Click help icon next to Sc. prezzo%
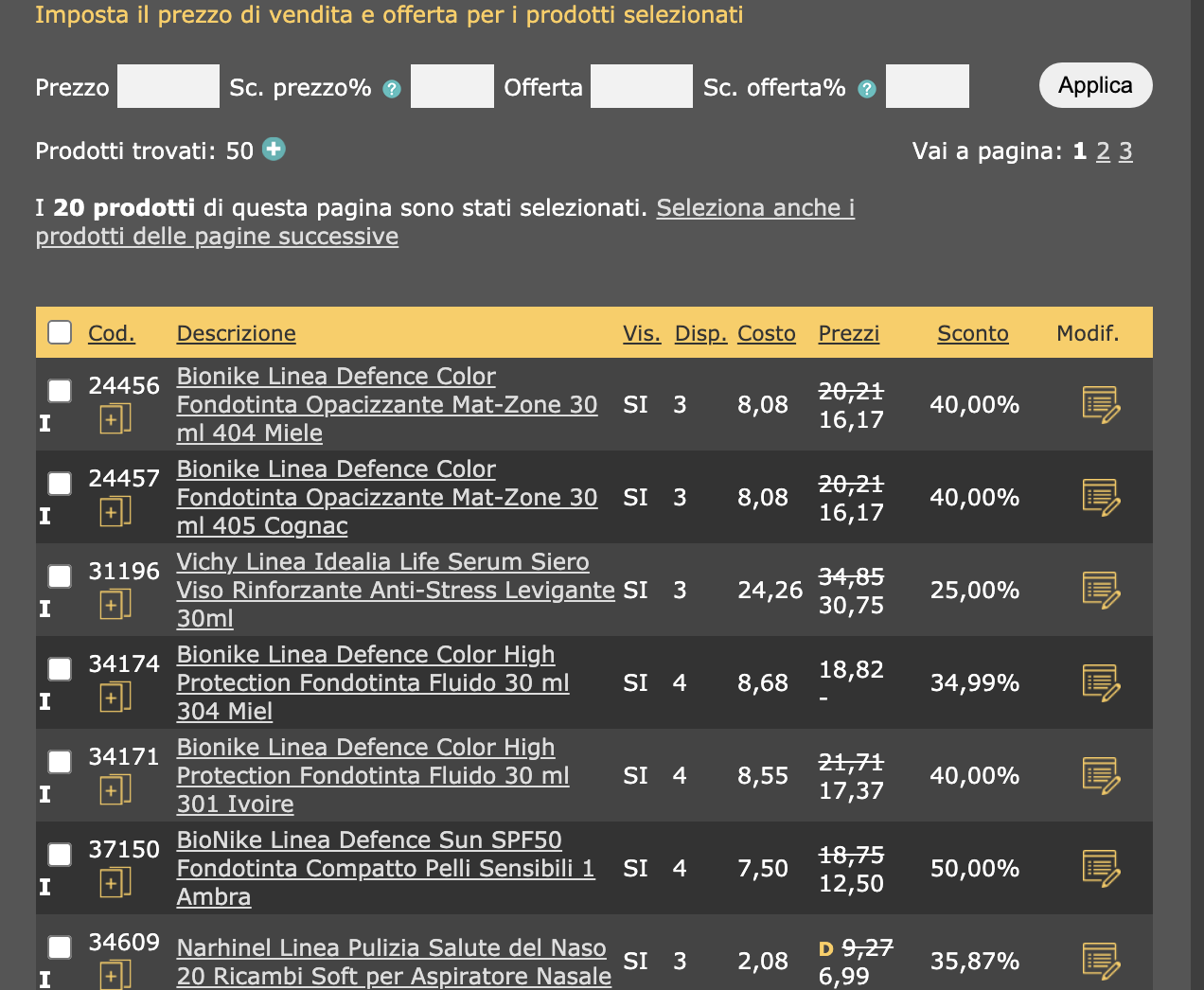The height and width of the screenshot is (990, 1204). point(392,89)
